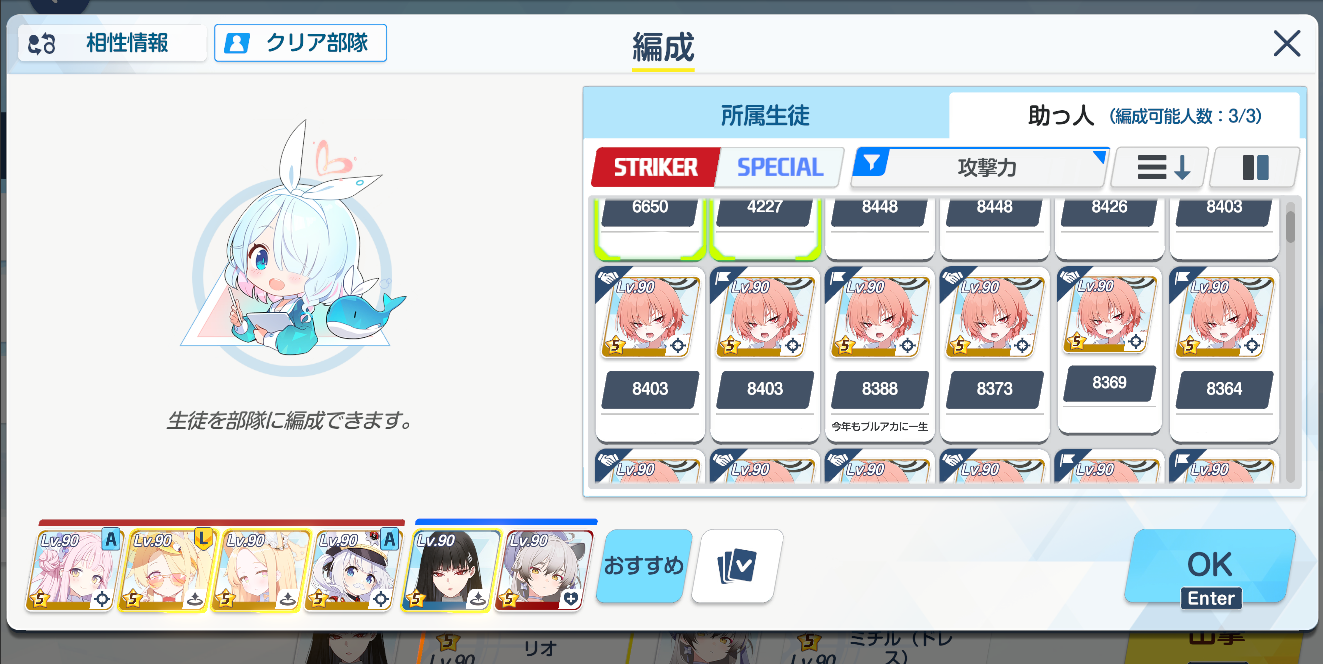Switch to the 助っ人 tab
Viewport: 1323px width, 664px height.
[1124, 116]
